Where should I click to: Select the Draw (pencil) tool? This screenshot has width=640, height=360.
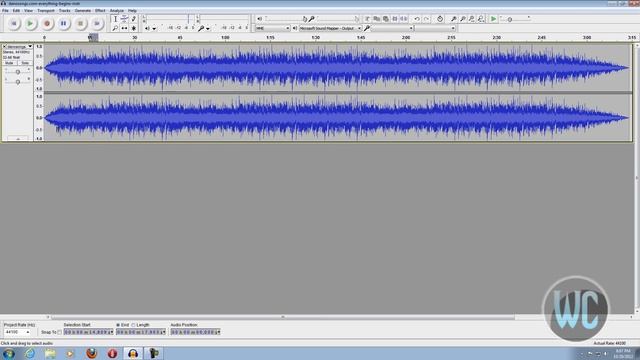point(133,19)
